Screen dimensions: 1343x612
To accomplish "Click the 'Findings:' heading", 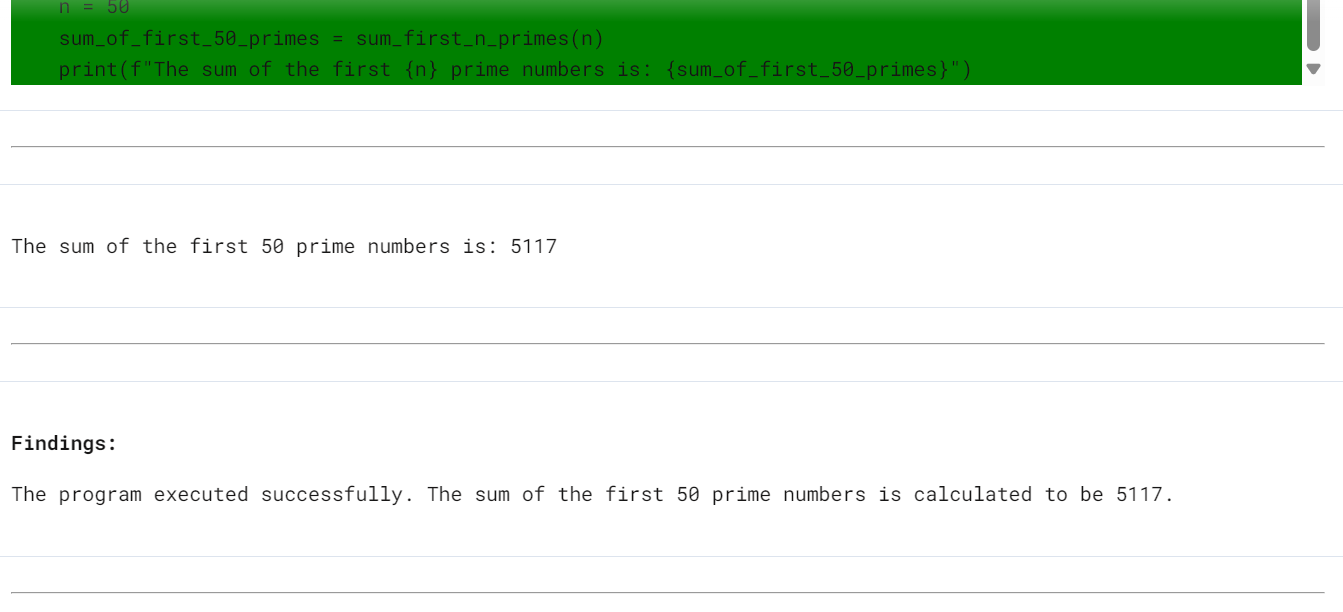I will (x=64, y=443).
